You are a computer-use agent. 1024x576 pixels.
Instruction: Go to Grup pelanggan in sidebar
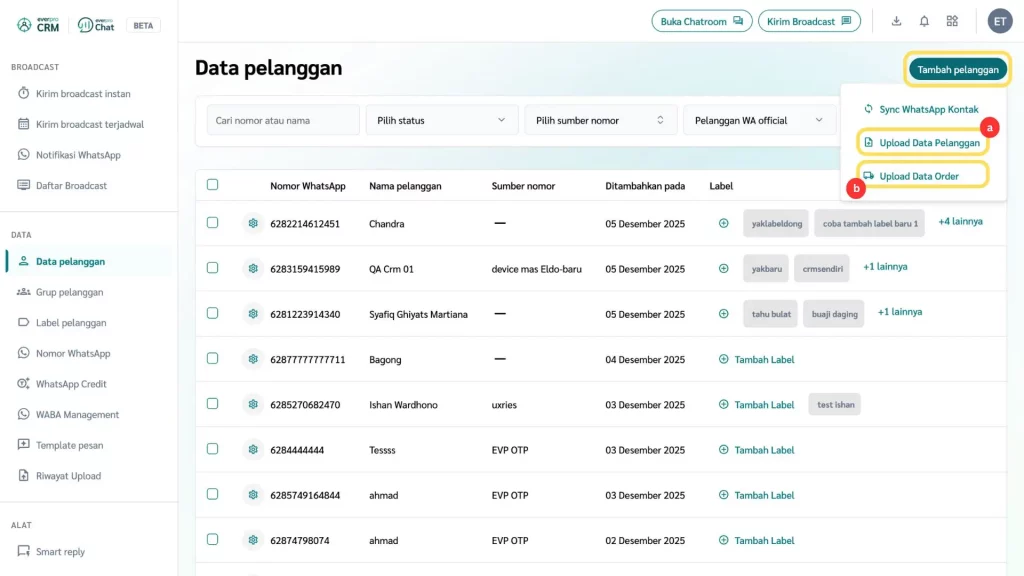point(69,292)
